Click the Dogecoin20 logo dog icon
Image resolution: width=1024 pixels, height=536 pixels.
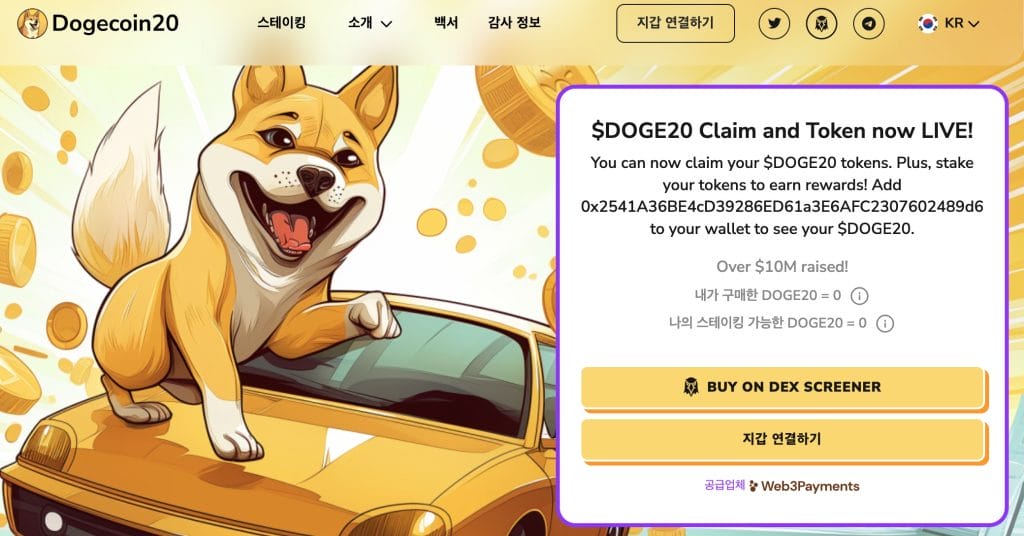coord(32,24)
